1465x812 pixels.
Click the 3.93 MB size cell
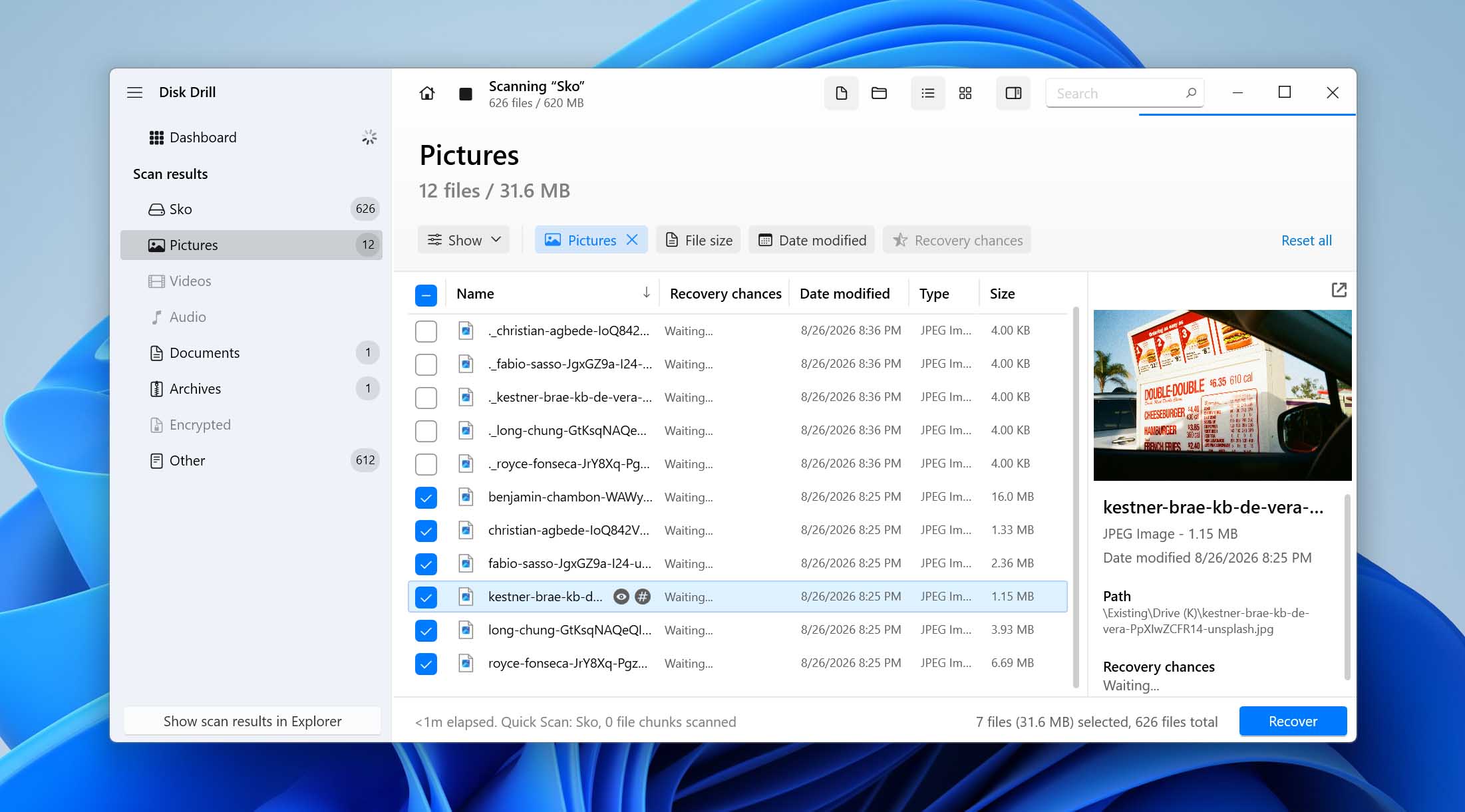click(x=1012, y=630)
